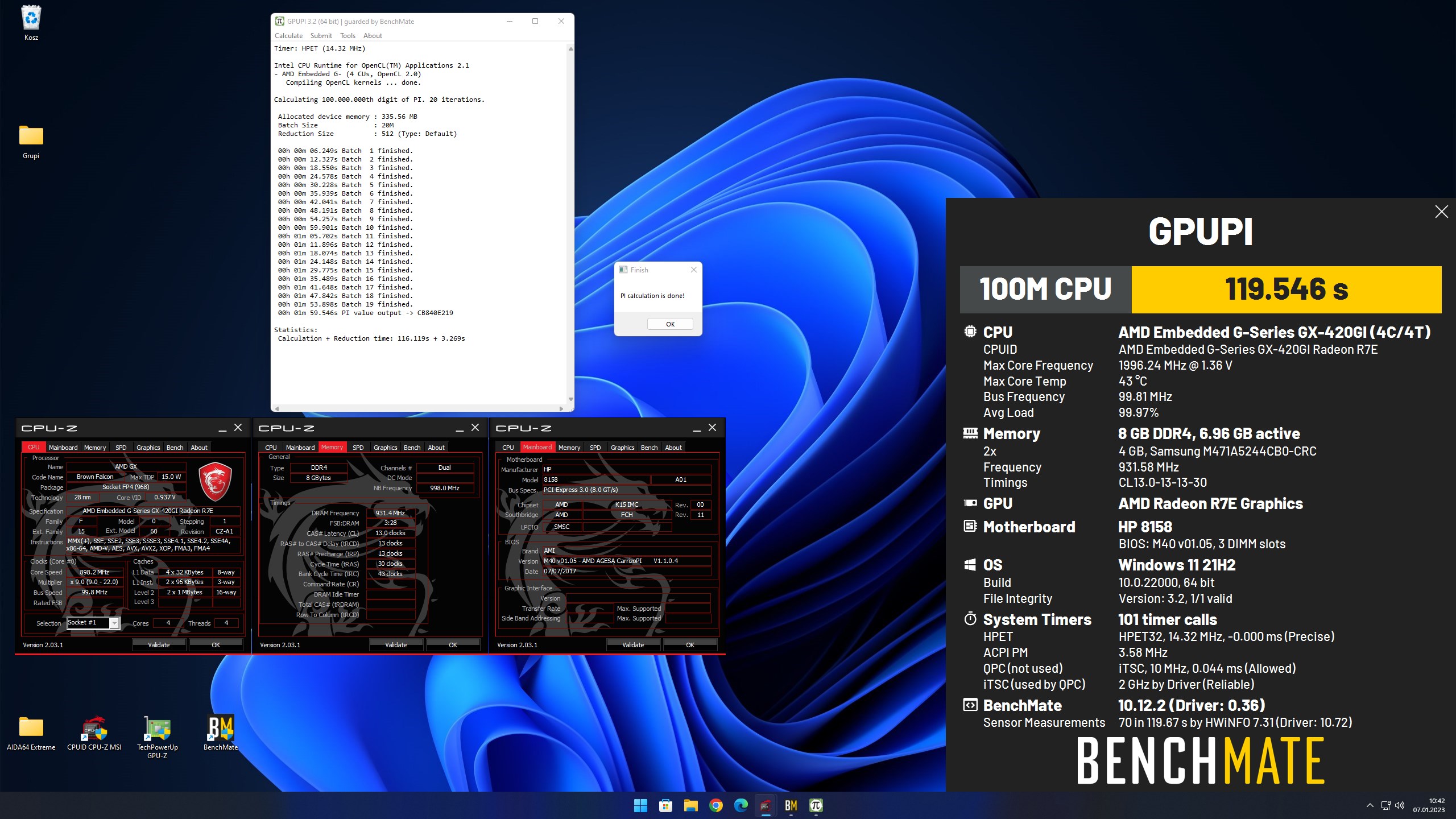1456x819 pixels.
Task: Click Memory icon in BenchMate panel
Action: [970, 433]
